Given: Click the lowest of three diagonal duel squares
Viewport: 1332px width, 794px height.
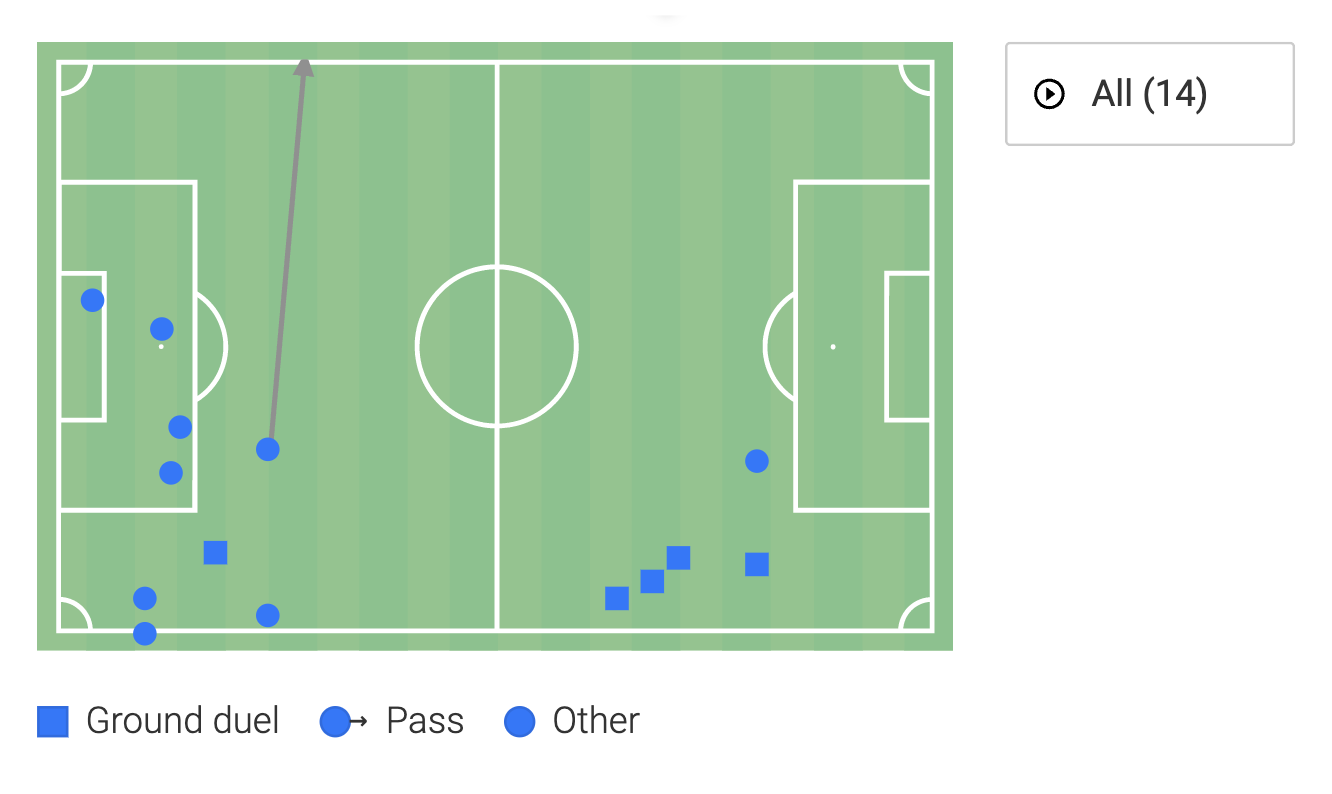Looking at the screenshot, I should click(617, 598).
